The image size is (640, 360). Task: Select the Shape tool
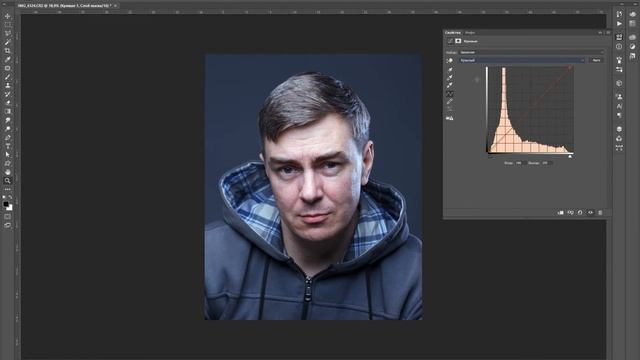coord(7,163)
